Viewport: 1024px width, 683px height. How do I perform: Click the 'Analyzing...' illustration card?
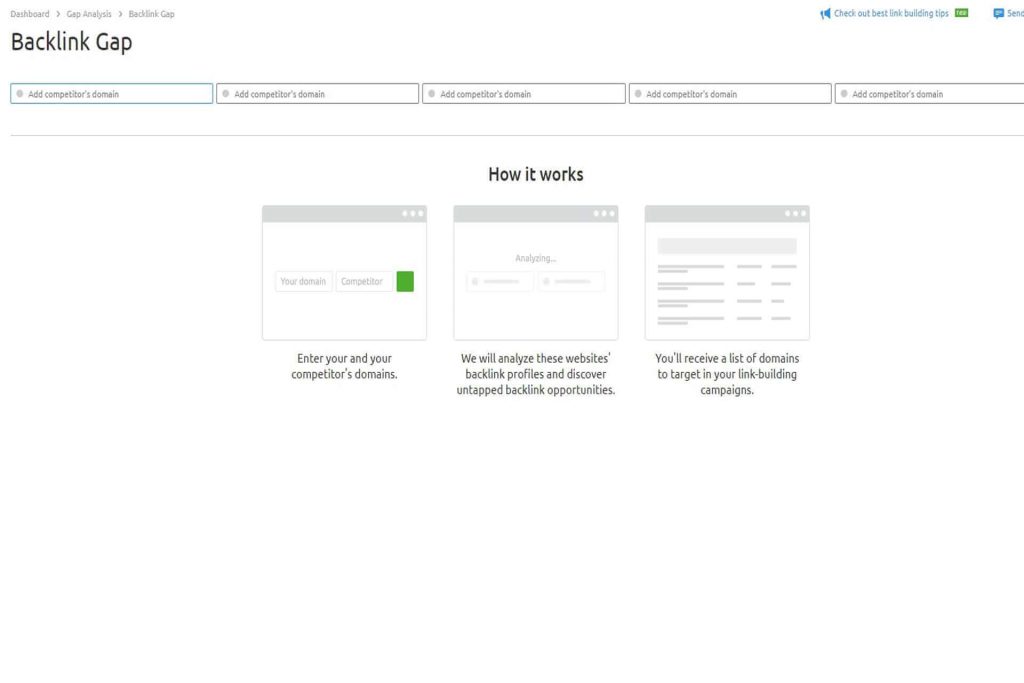coord(536,272)
